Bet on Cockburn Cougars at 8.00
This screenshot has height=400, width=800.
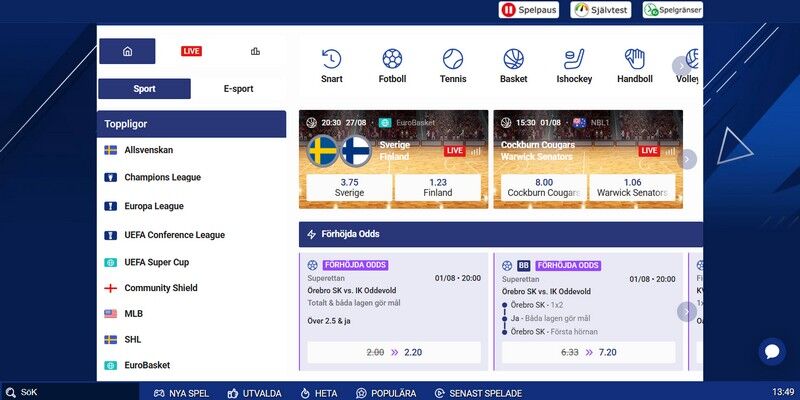[544, 187]
